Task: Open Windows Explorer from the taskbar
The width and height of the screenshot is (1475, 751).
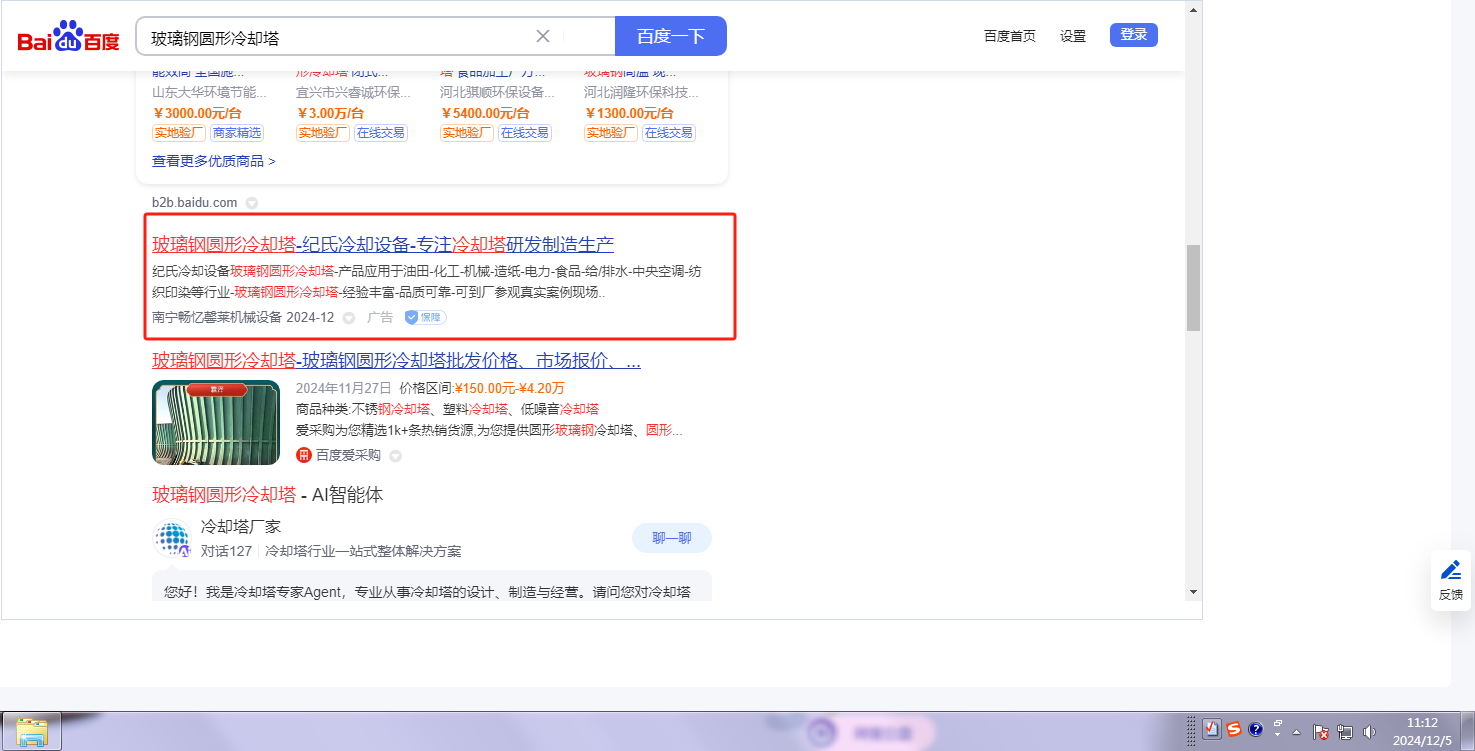Action: tap(32, 731)
